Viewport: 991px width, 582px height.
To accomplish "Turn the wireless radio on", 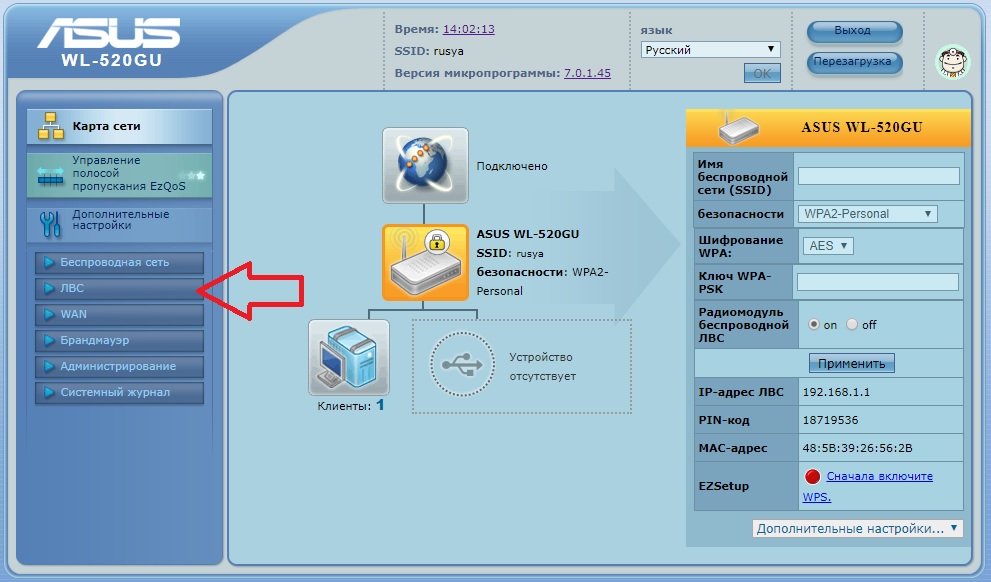I will click(x=814, y=324).
